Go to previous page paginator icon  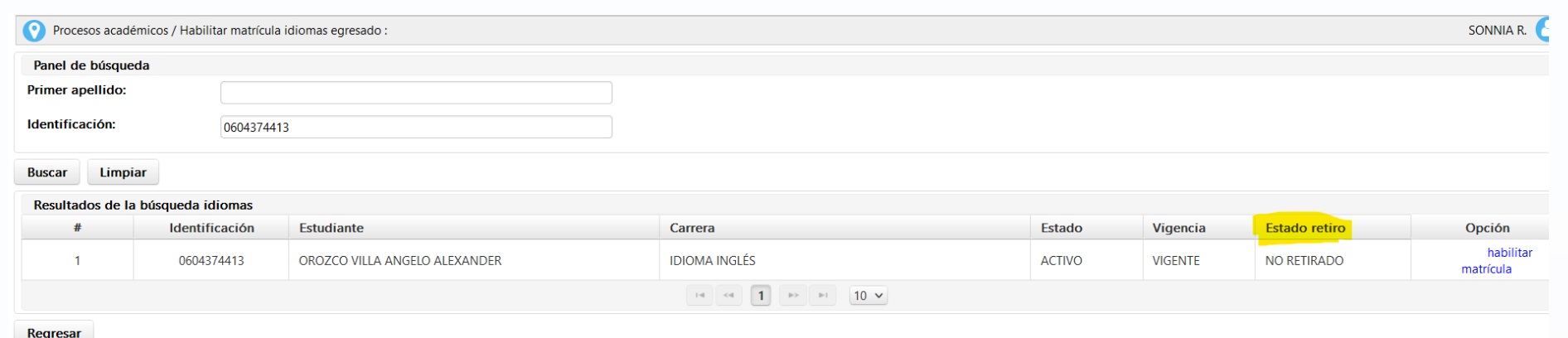pyautogui.click(x=729, y=296)
